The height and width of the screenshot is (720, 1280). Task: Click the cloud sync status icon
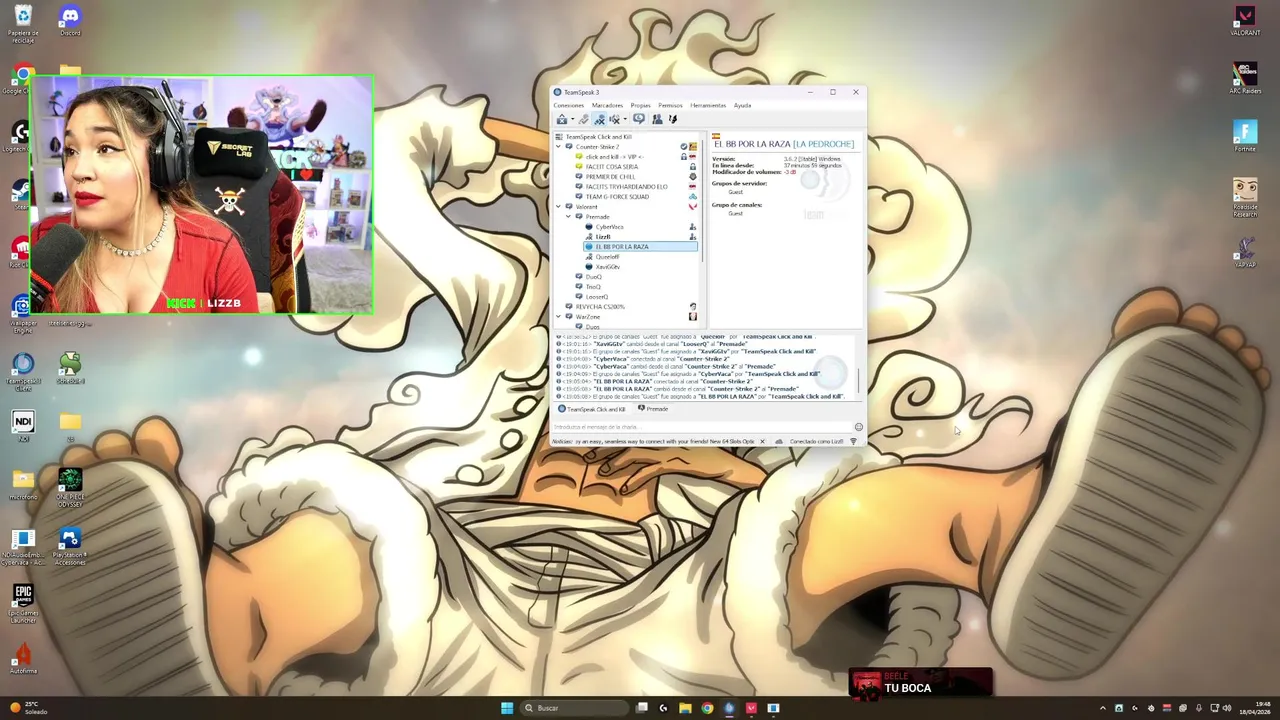779,441
